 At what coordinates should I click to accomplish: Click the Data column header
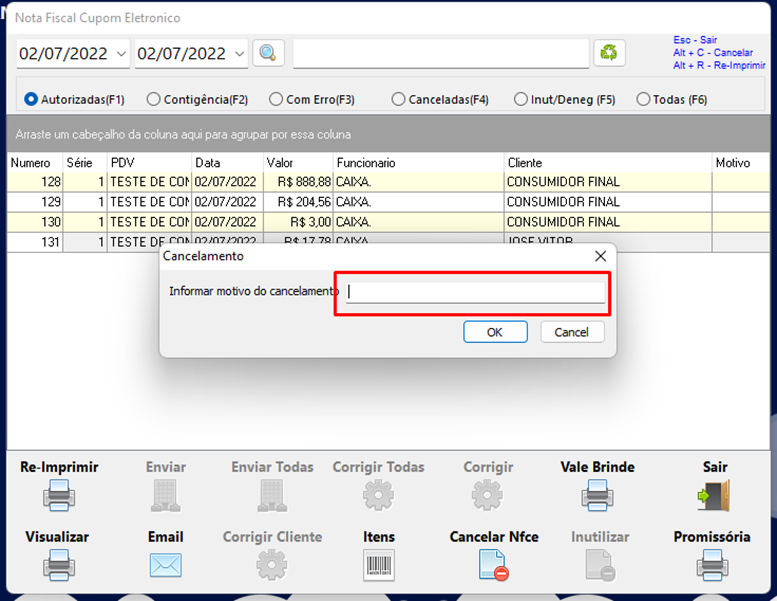click(x=227, y=163)
